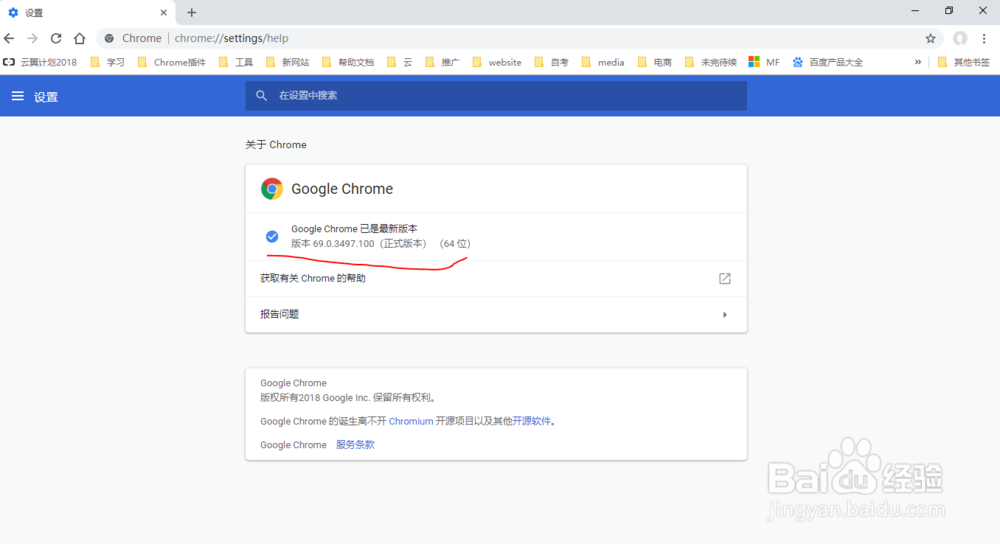
Task: Select the 设置 browser tab
Action: coord(87,13)
